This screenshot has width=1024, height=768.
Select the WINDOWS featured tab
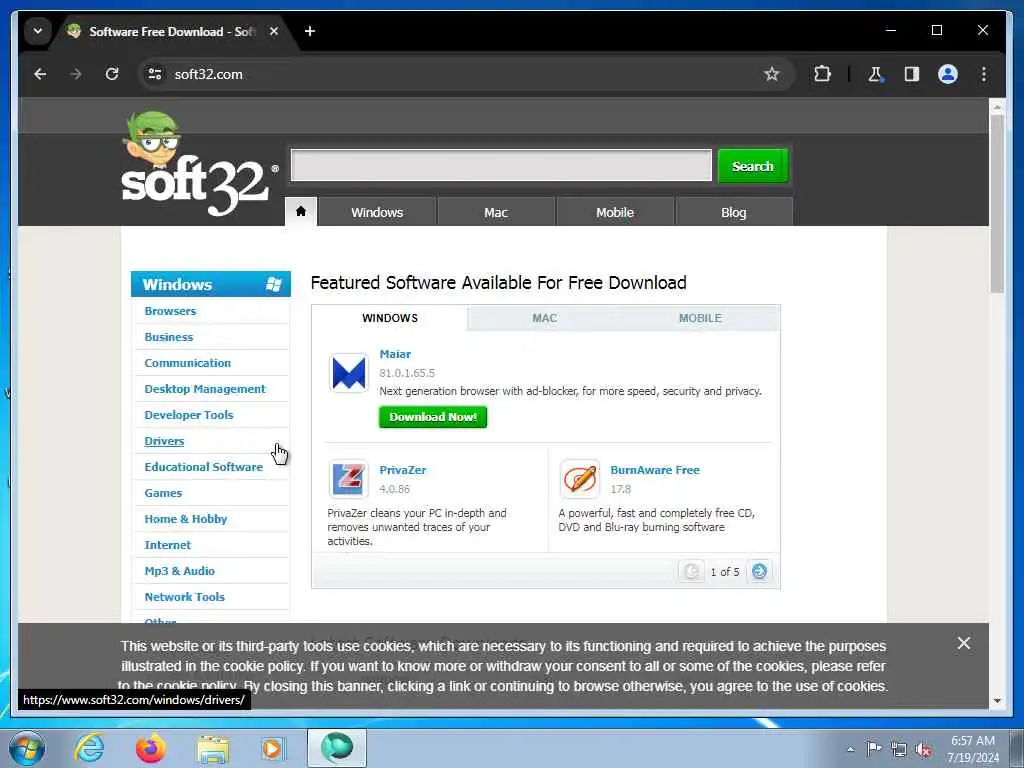click(x=390, y=318)
